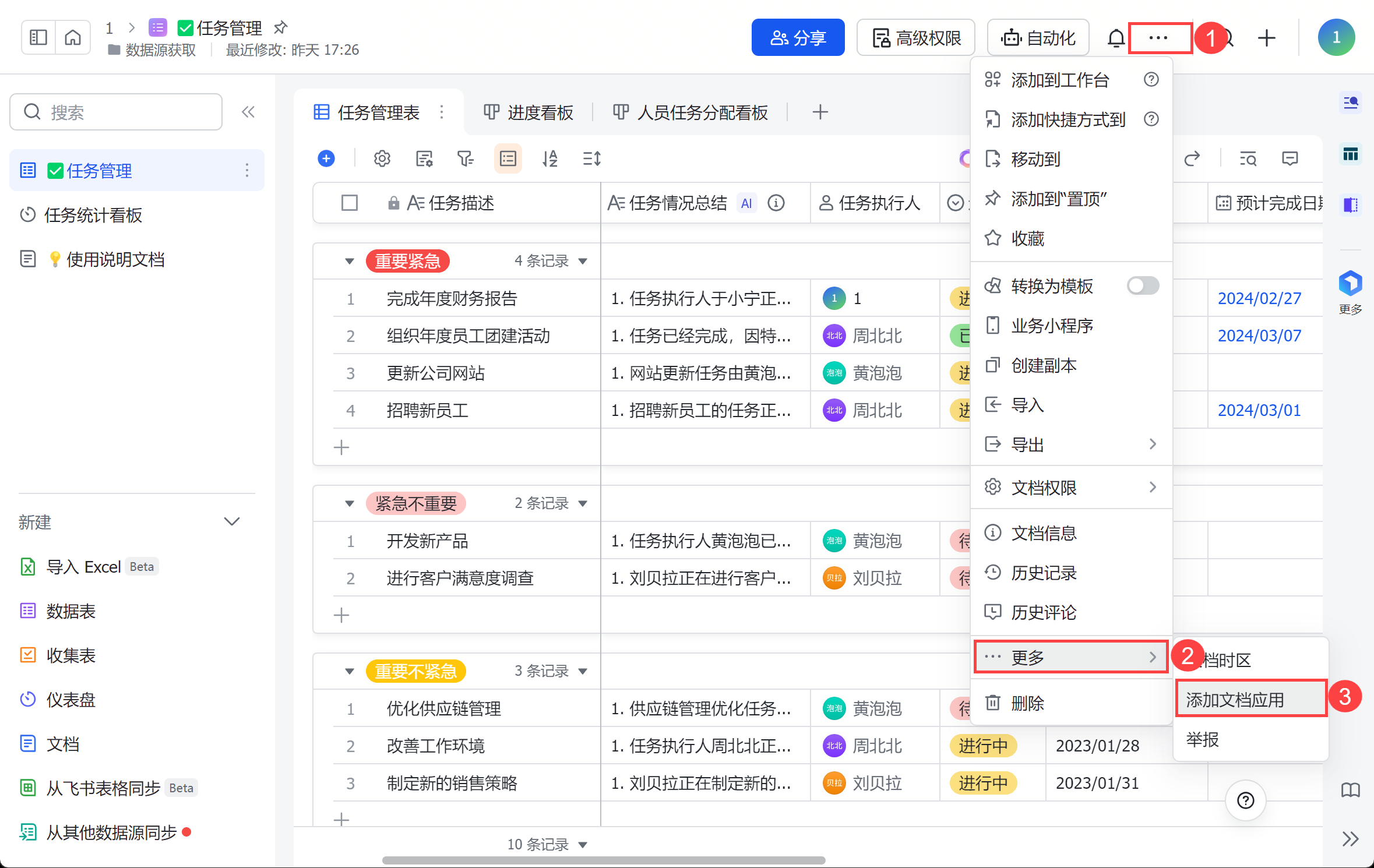Select 创建副本 menu item
This screenshot has width=1374, height=868.
pos(1071,365)
